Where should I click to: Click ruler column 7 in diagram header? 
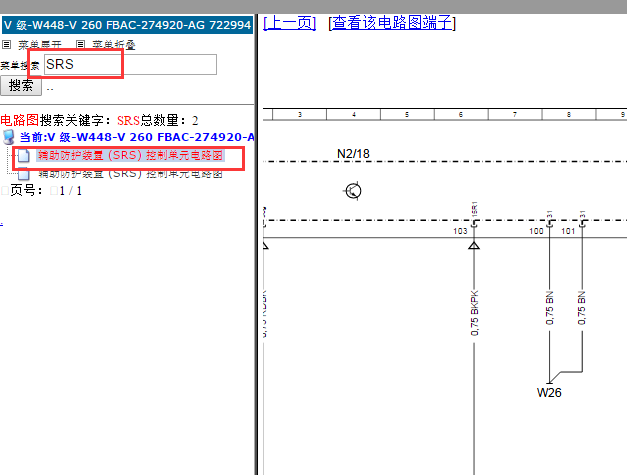(515, 114)
